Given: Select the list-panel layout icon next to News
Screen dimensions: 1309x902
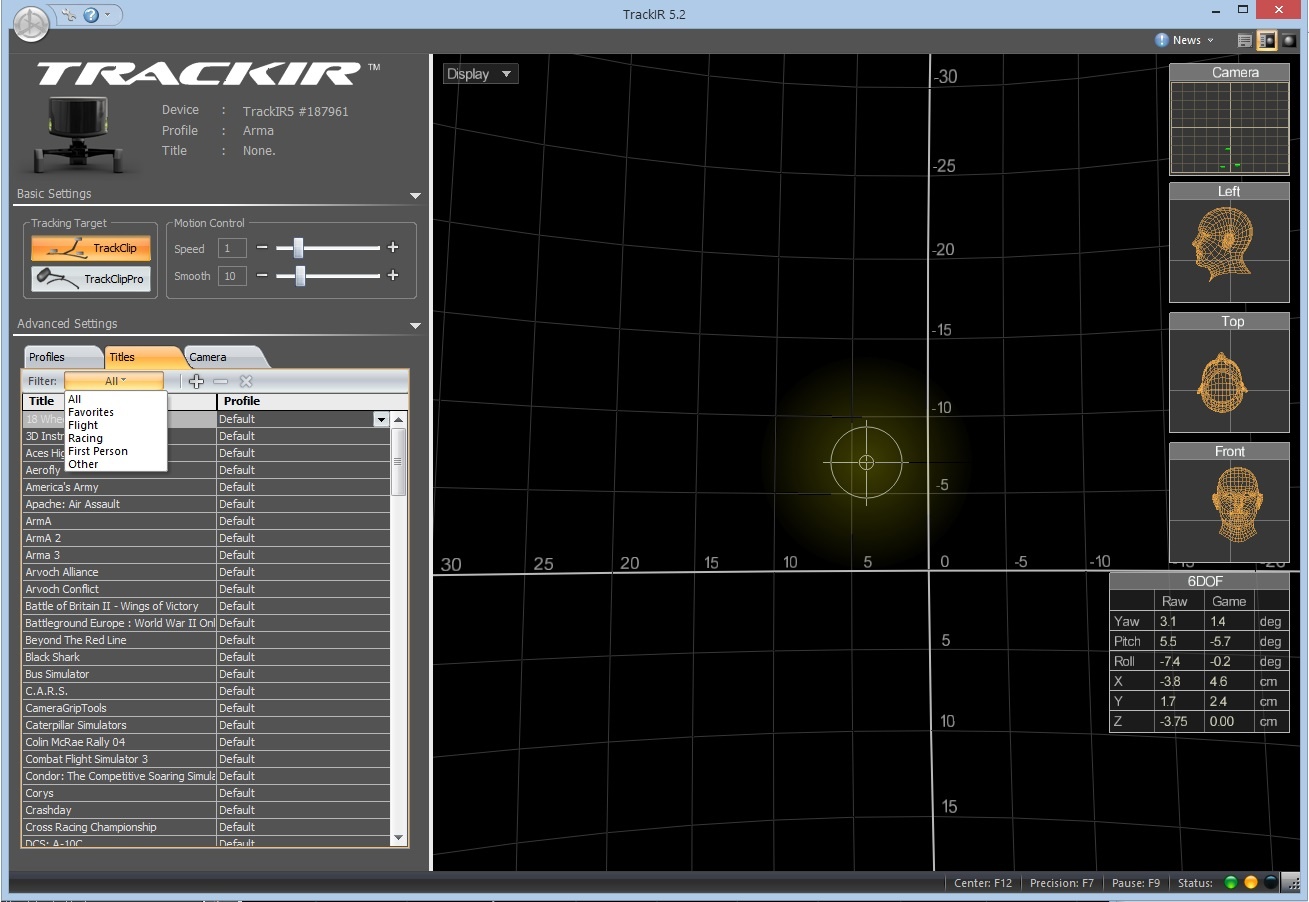Looking at the screenshot, I should point(1245,41).
